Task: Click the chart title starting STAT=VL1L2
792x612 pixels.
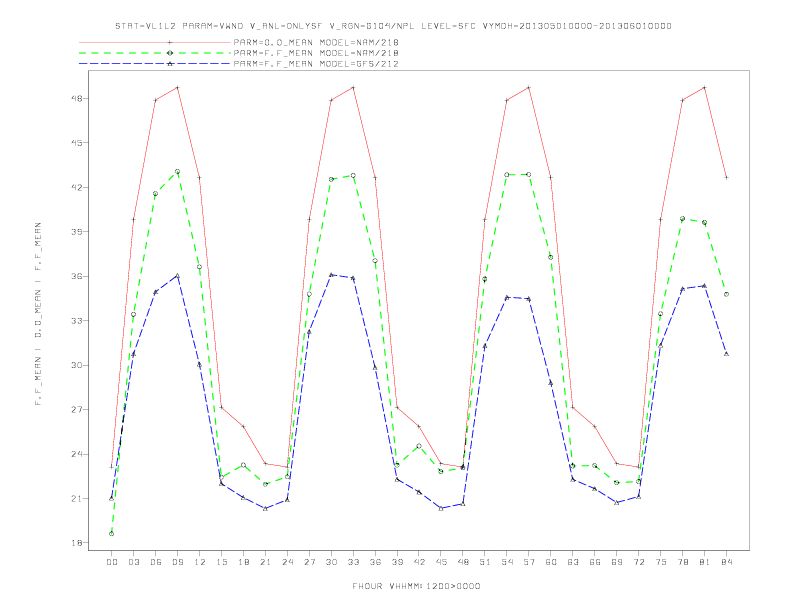Action: tap(393, 26)
